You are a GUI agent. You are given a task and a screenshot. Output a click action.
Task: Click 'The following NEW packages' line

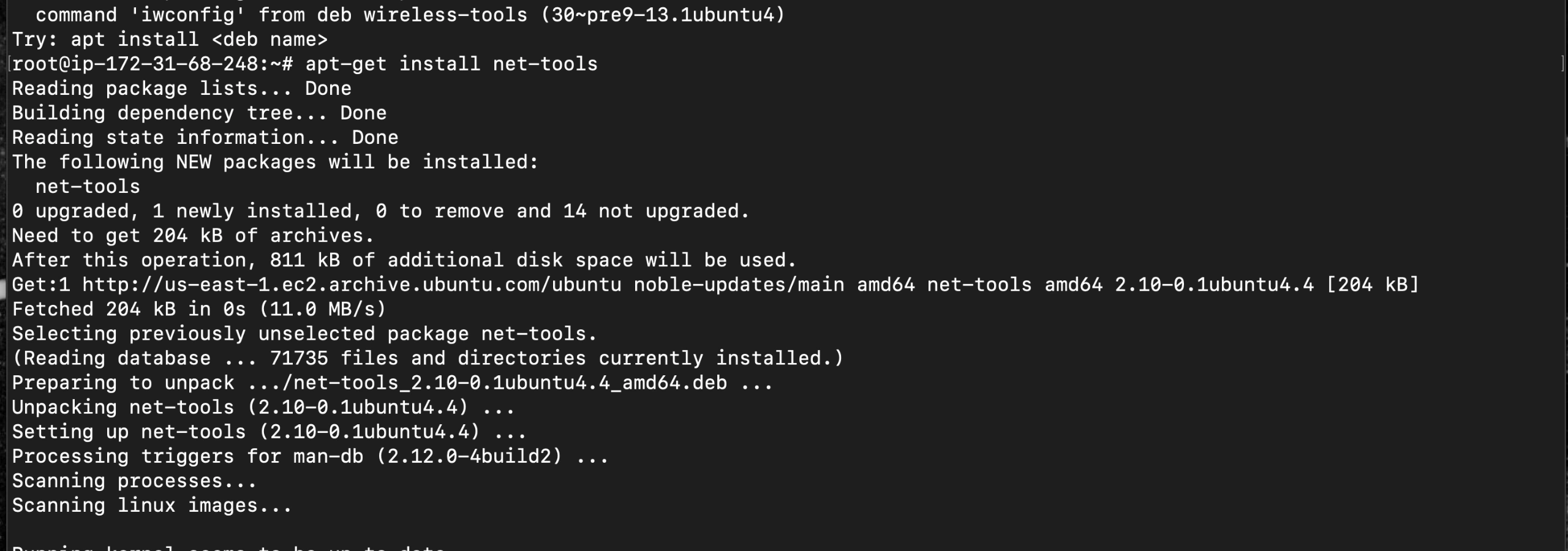pos(275,162)
